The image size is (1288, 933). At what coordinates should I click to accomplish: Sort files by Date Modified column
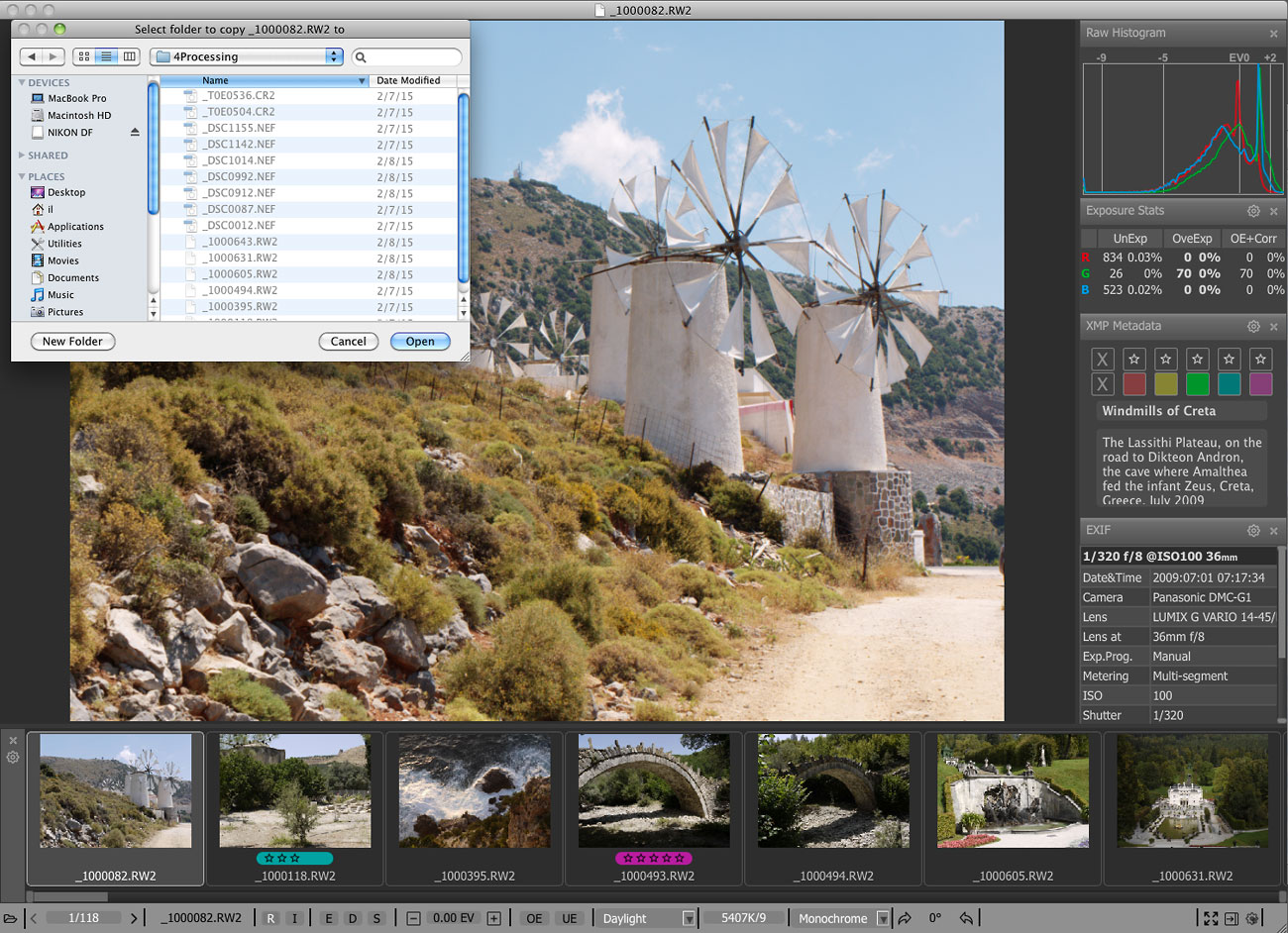(408, 80)
